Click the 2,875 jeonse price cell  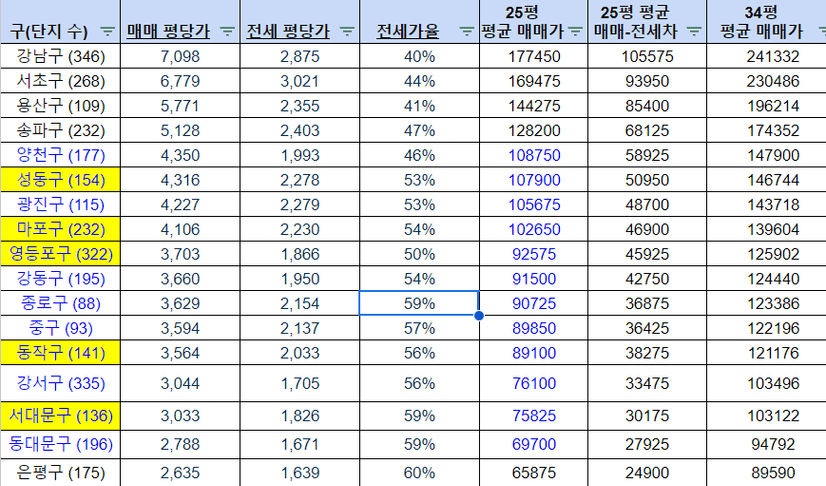300,56
